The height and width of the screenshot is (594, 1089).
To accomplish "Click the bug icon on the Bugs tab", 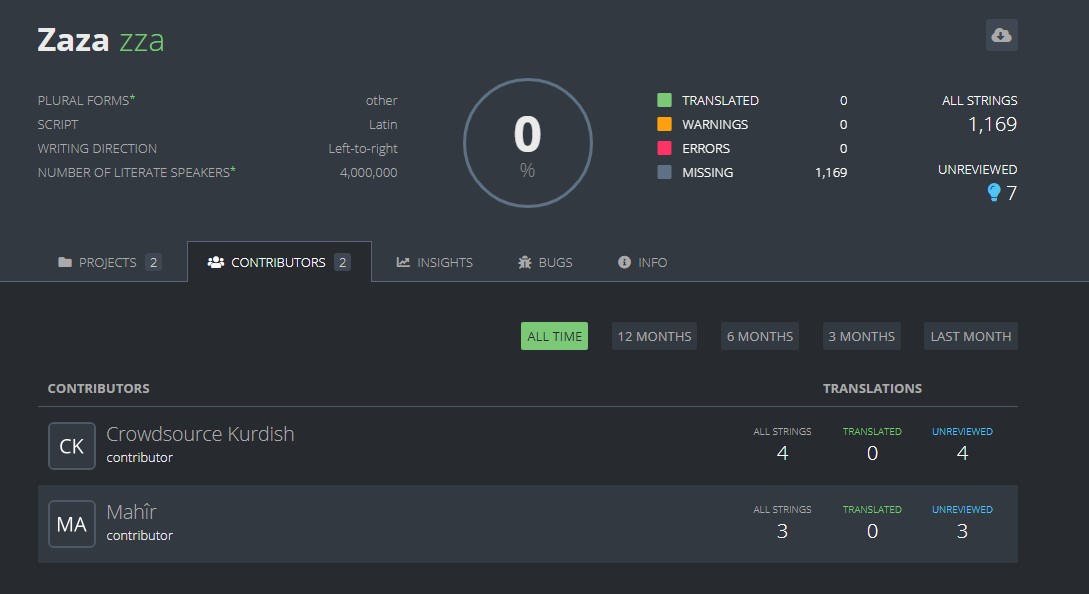I will (524, 261).
